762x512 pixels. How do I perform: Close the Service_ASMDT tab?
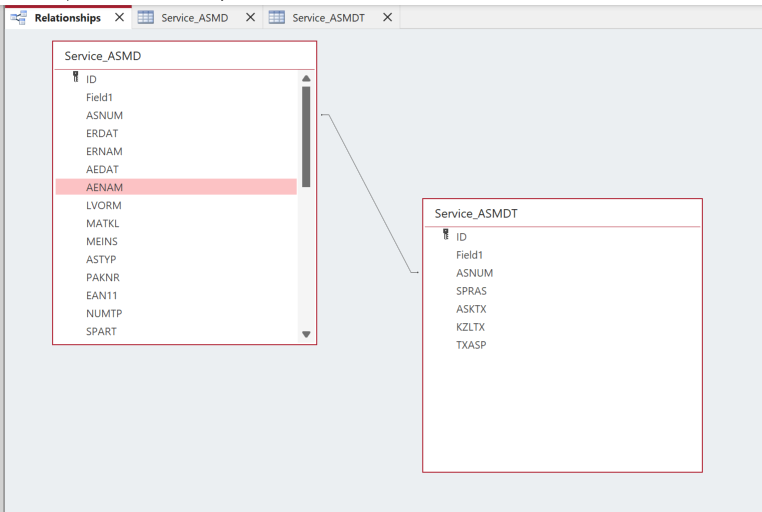pyautogui.click(x=387, y=18)
